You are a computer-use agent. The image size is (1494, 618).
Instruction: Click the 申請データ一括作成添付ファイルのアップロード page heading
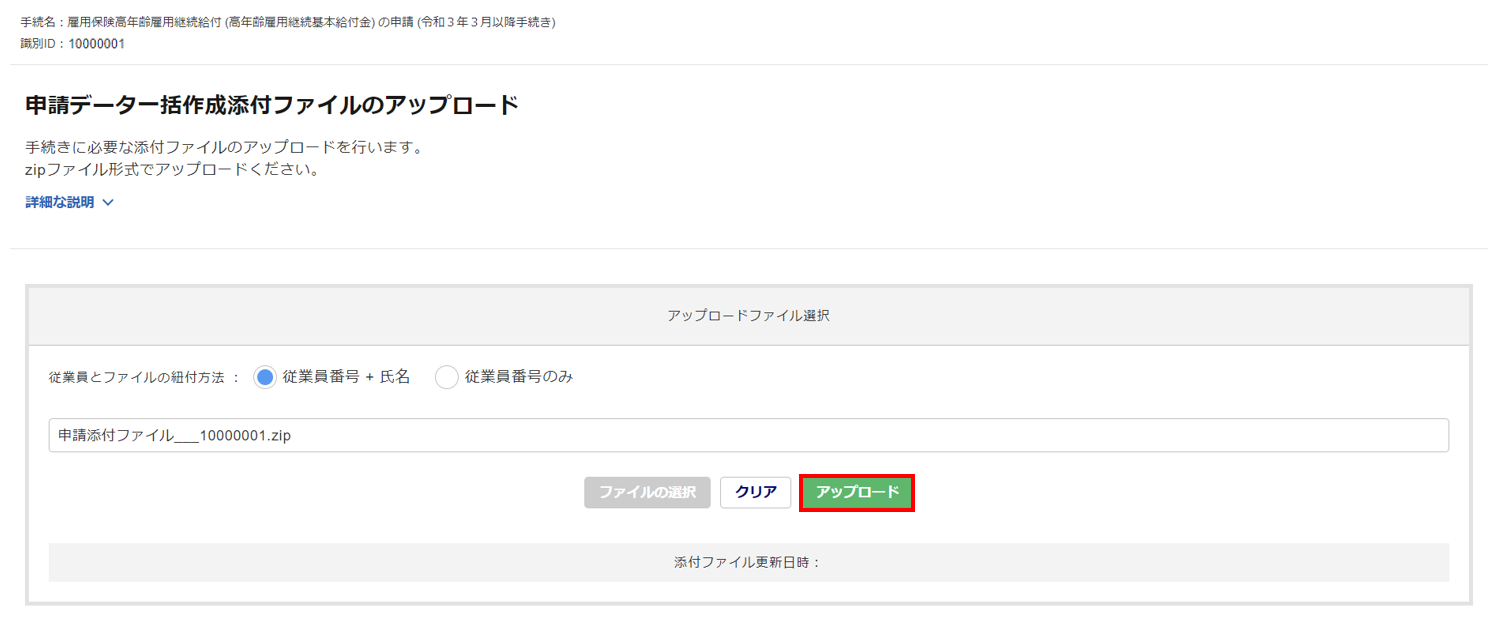pyautogui.click(x=272, y=105)
